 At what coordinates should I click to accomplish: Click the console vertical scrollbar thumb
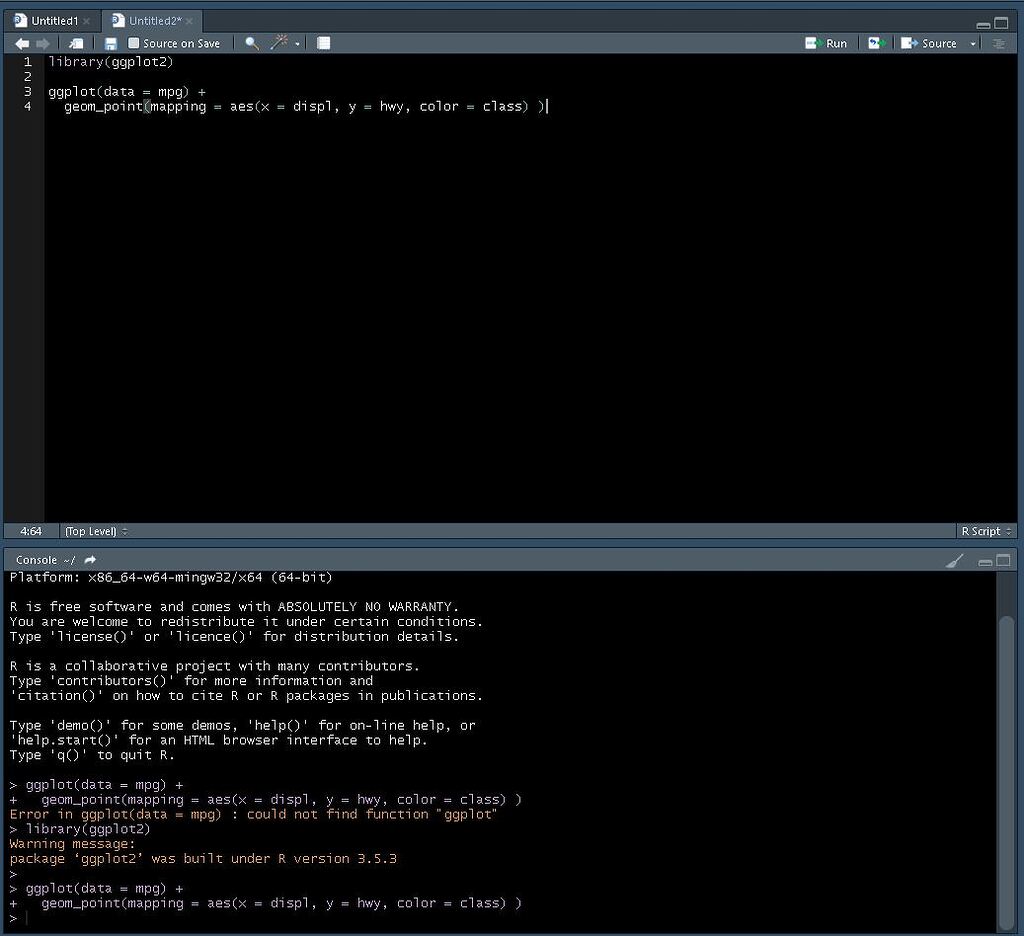1006,773
